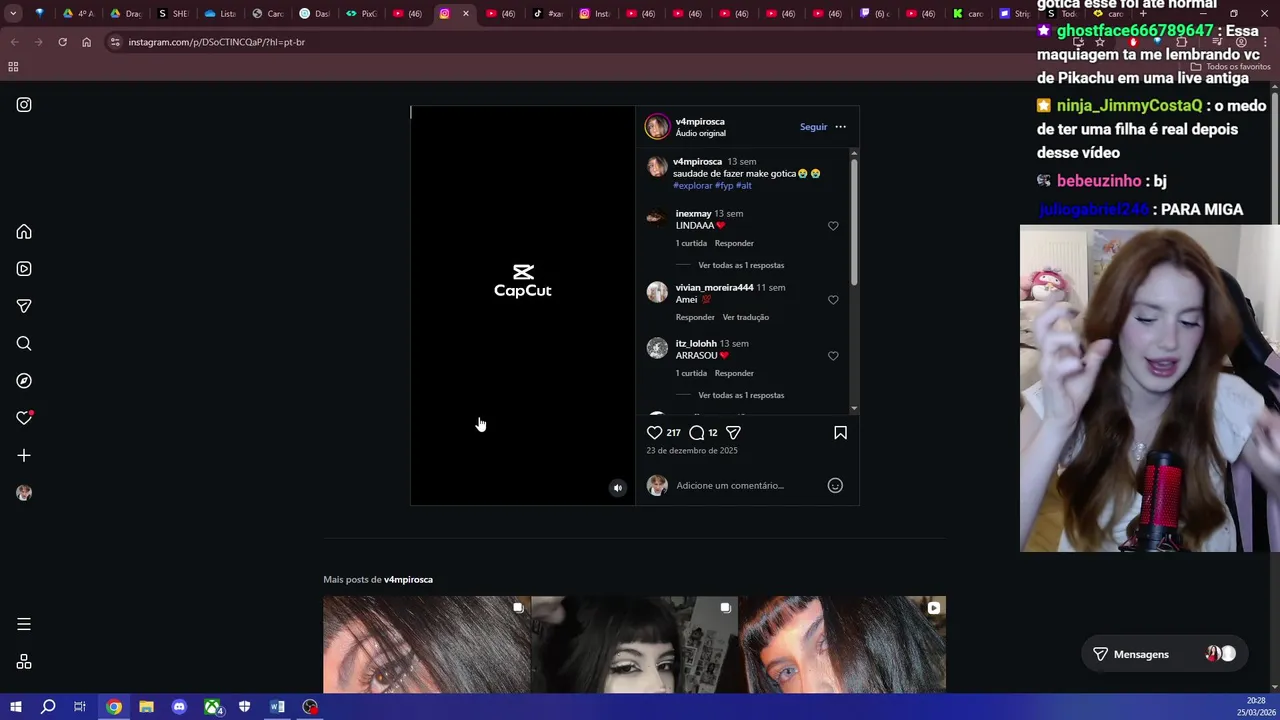Open the Mensagens floating button
Viewport: 1280px width, 720px height.
click(x=1165, y=654)
